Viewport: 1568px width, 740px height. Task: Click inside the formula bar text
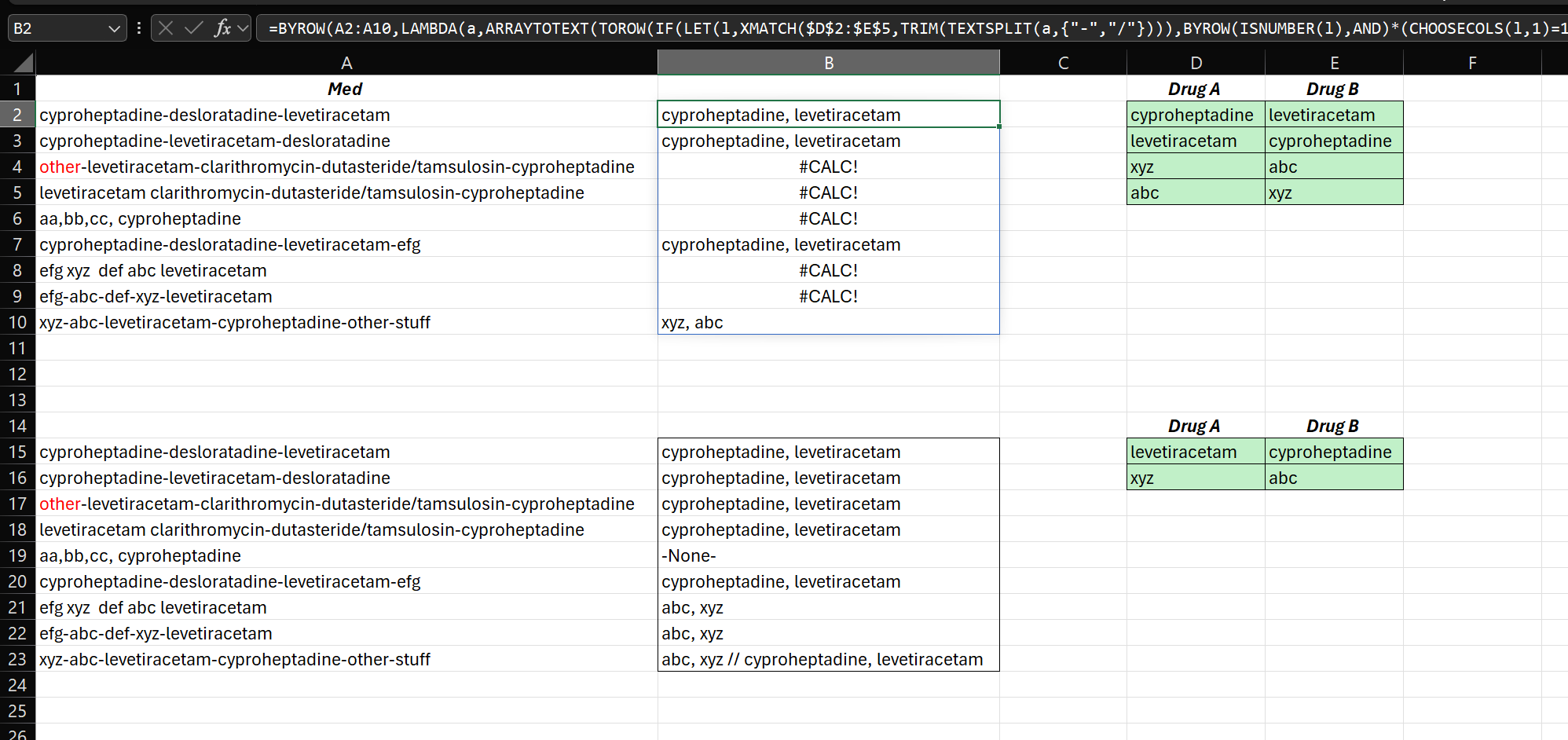[x=911, y=28]
